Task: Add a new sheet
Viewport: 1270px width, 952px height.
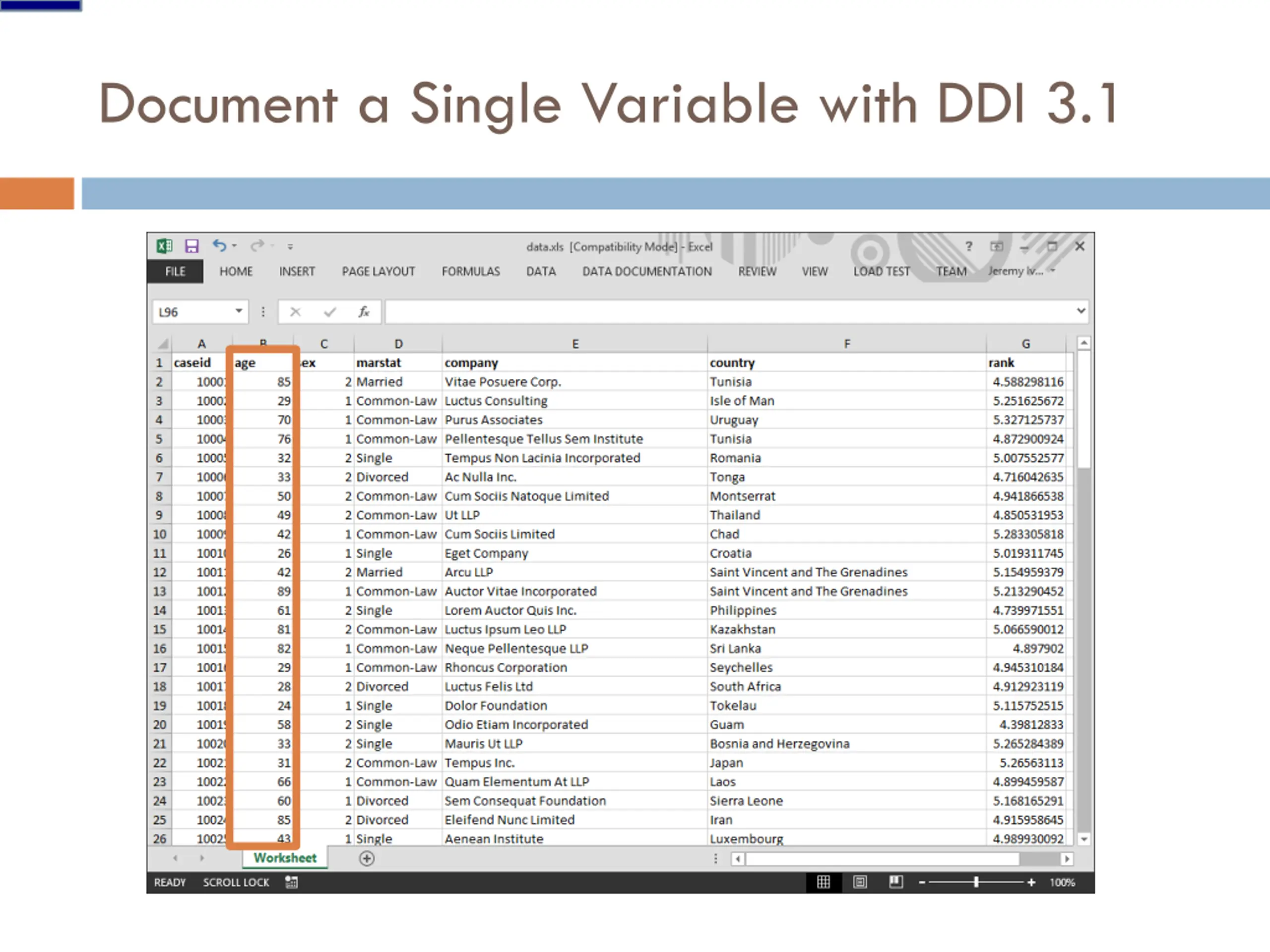Action: point(366,858)
